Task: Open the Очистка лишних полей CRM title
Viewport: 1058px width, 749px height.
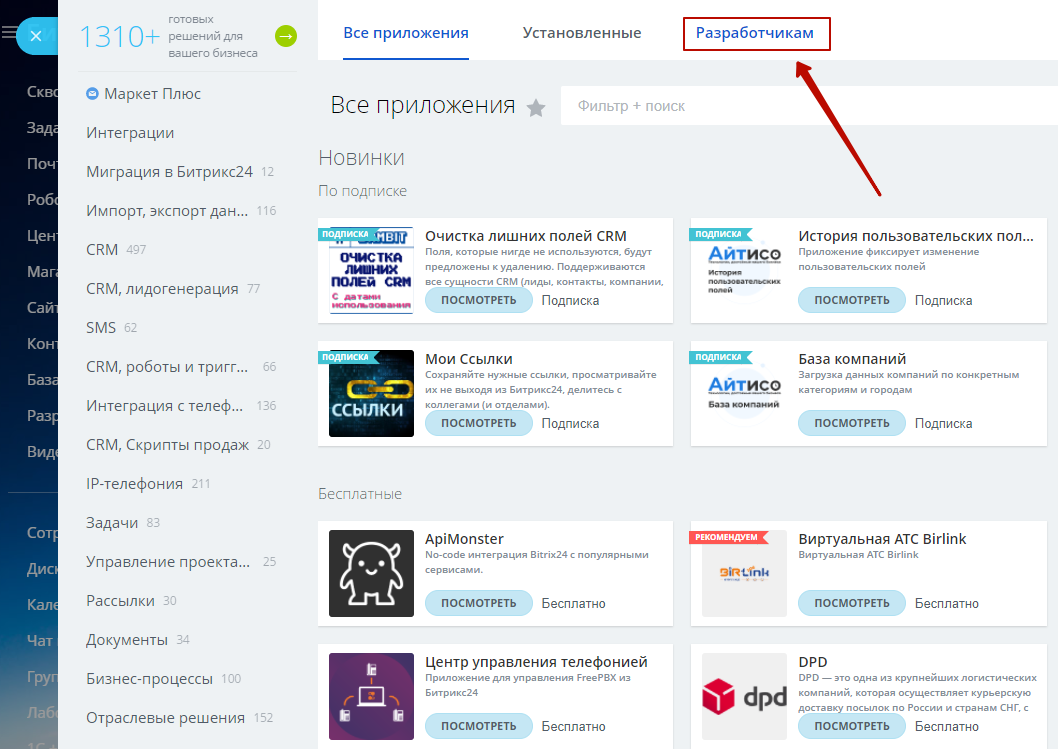Action: pos(526,236)
